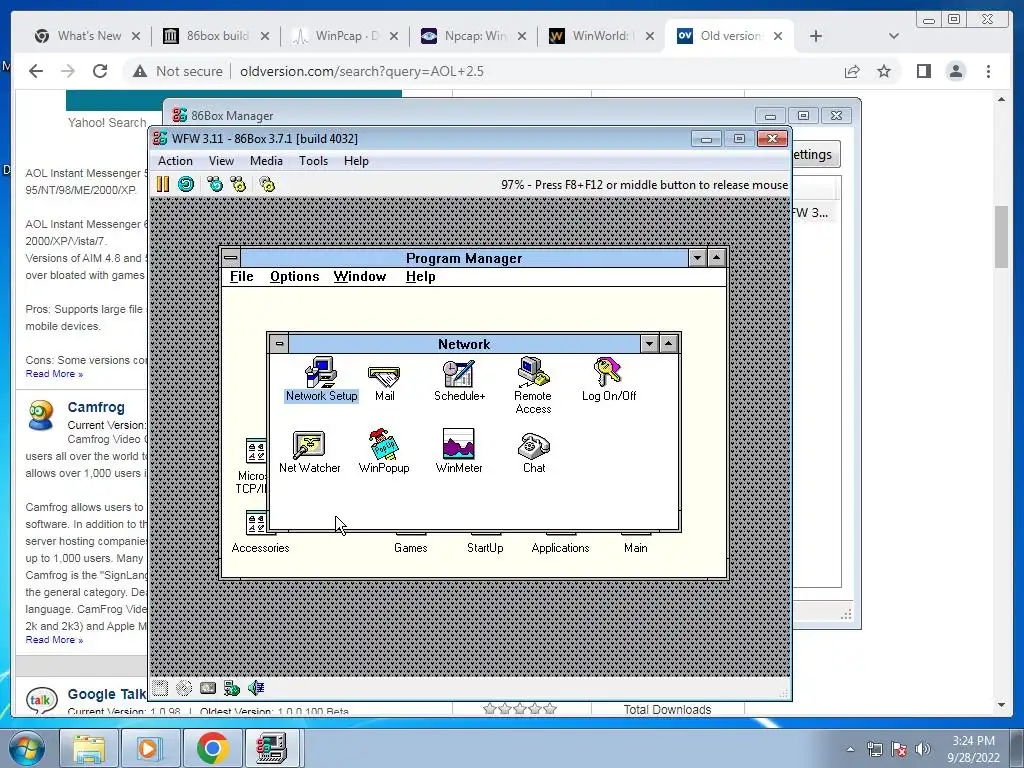Viewport: 1024px width, 768px height.
Task: Click the Camfrog heading link
Action: coord(96,407)
